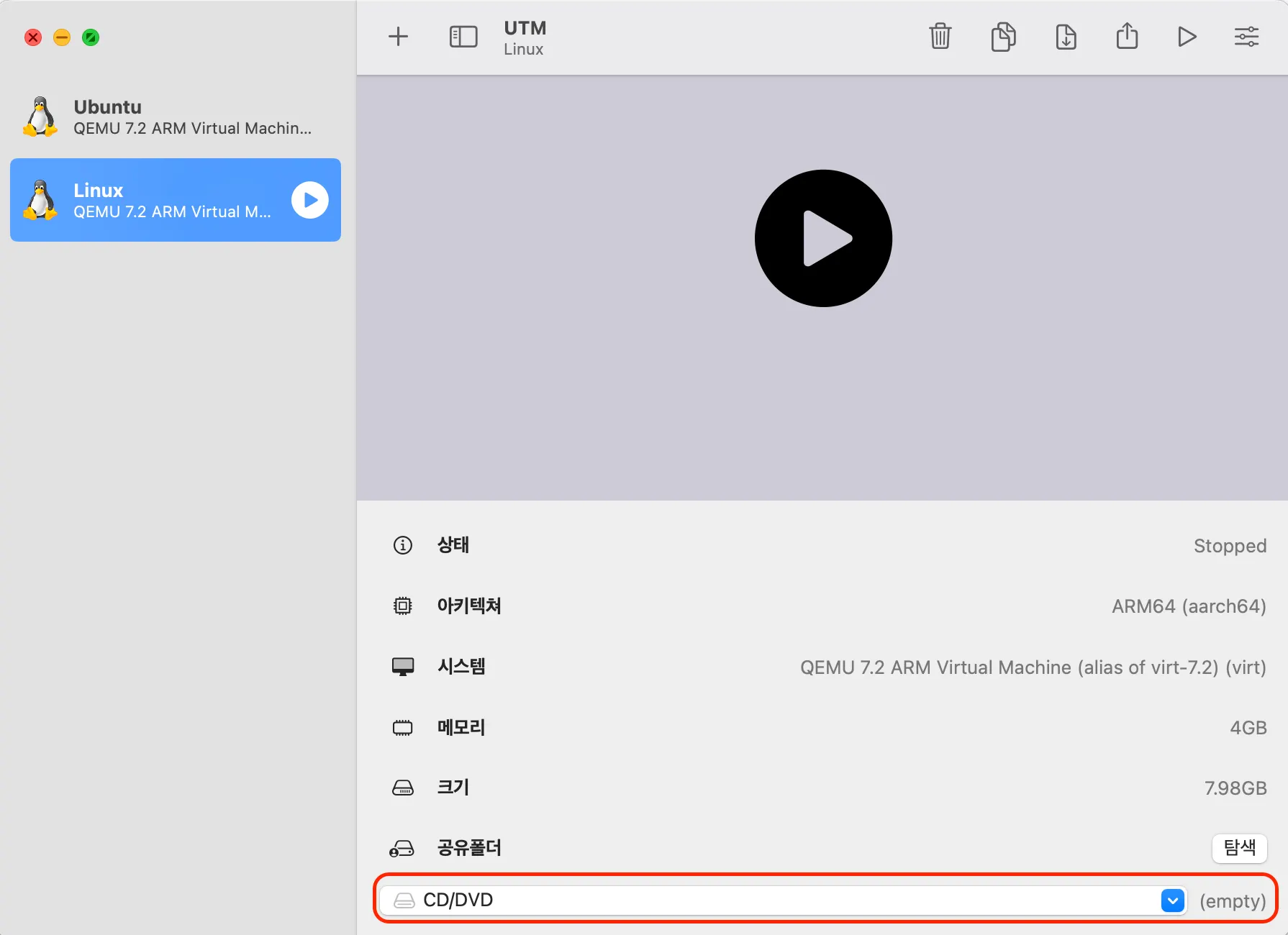Click the 아키텍쳐 label
The image size is (1288, 935).
point(469,606)
